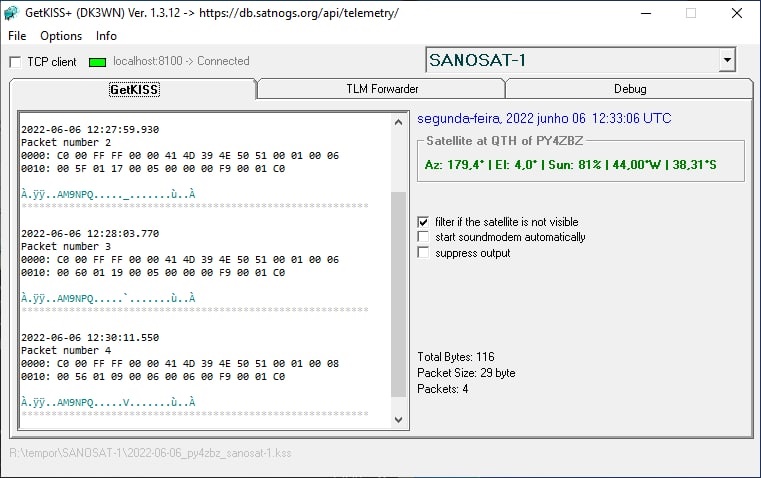Screen dimensions: 761x478
Task: Open the Options menu
Action: click(x=61, y=36)
